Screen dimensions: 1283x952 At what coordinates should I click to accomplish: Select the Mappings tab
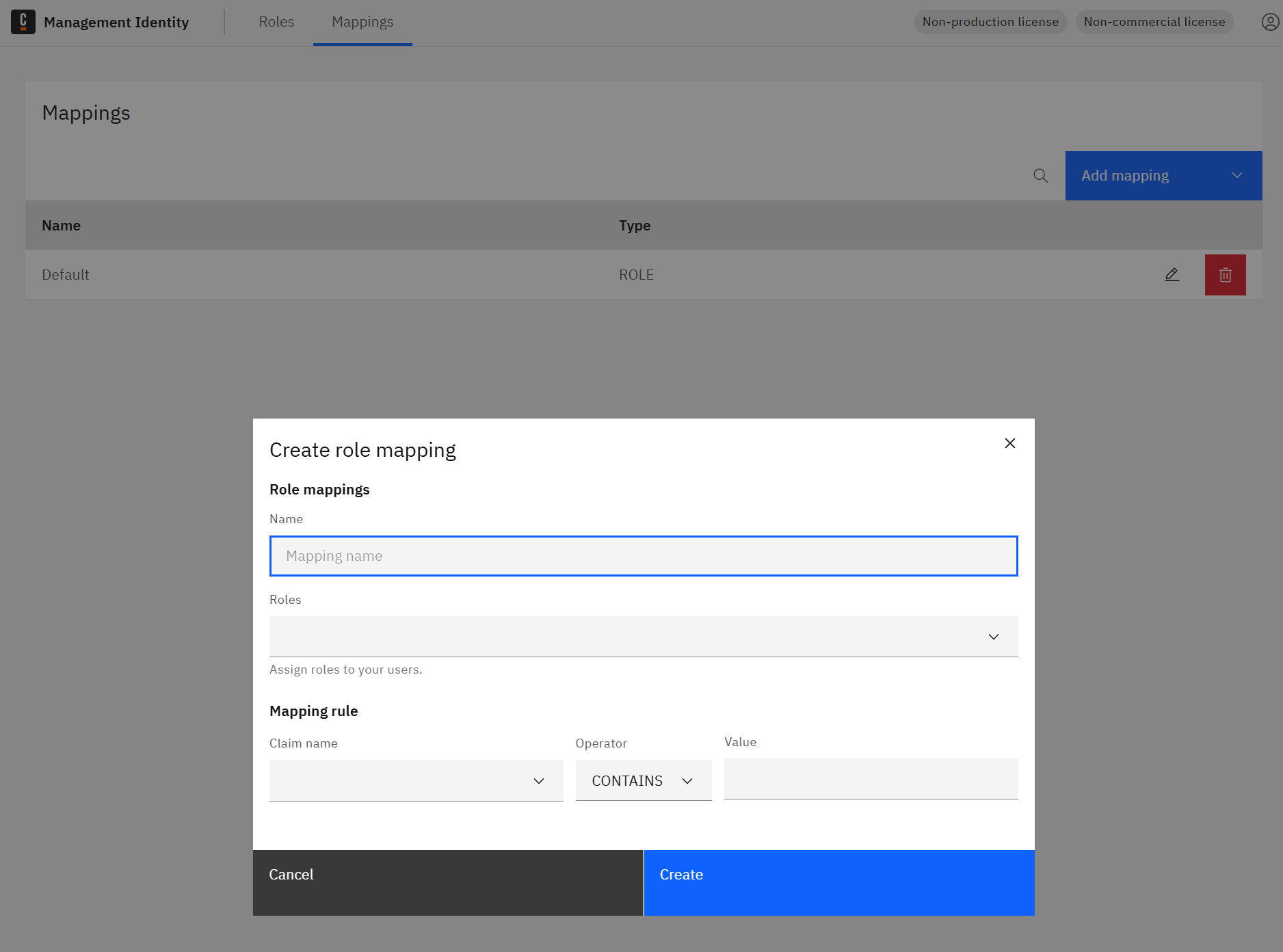click(362, 21)
